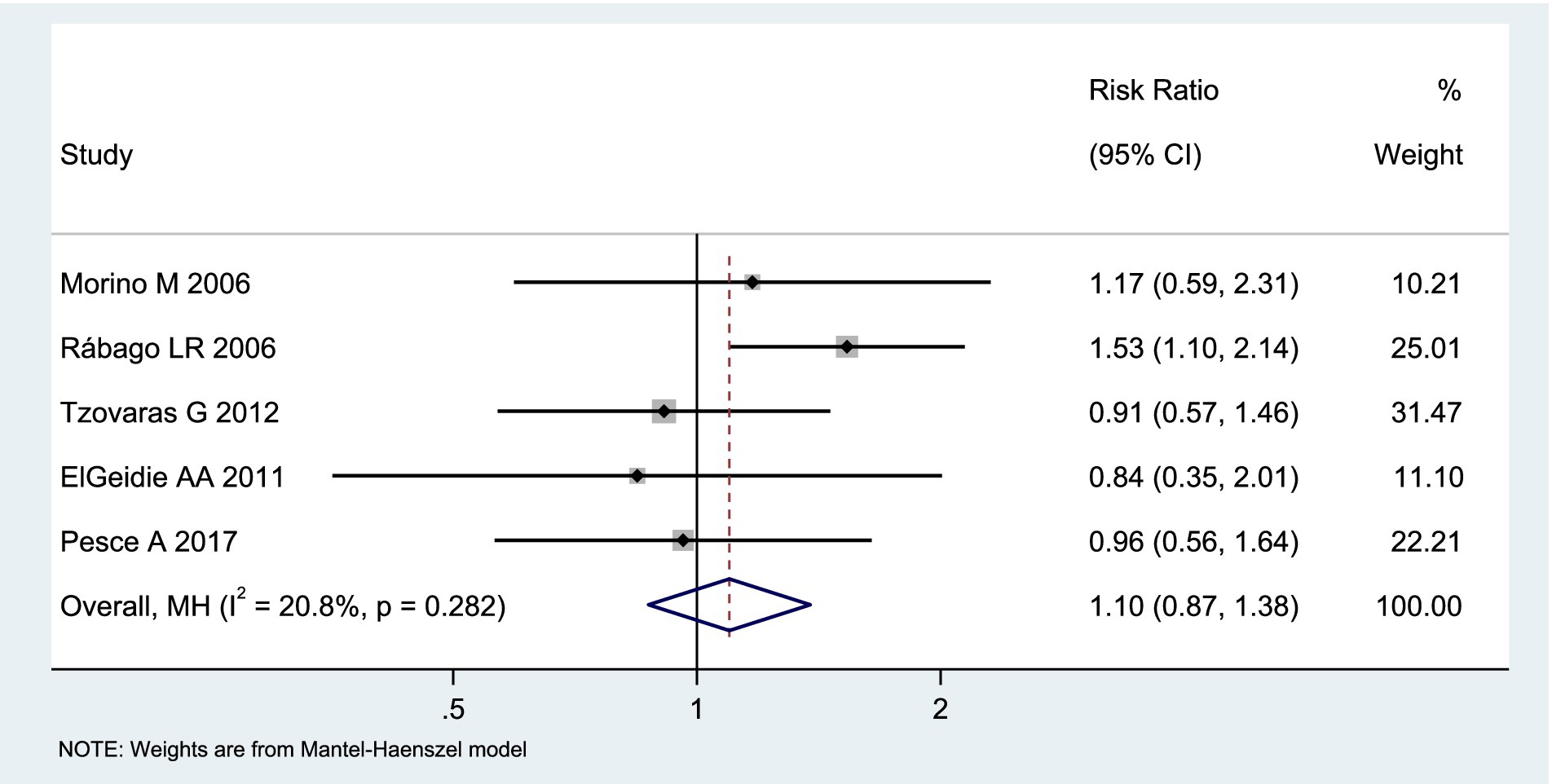Select the Rábago LR 2006 square marker
The image size is (1552, 784).
[x=847, y=347]
